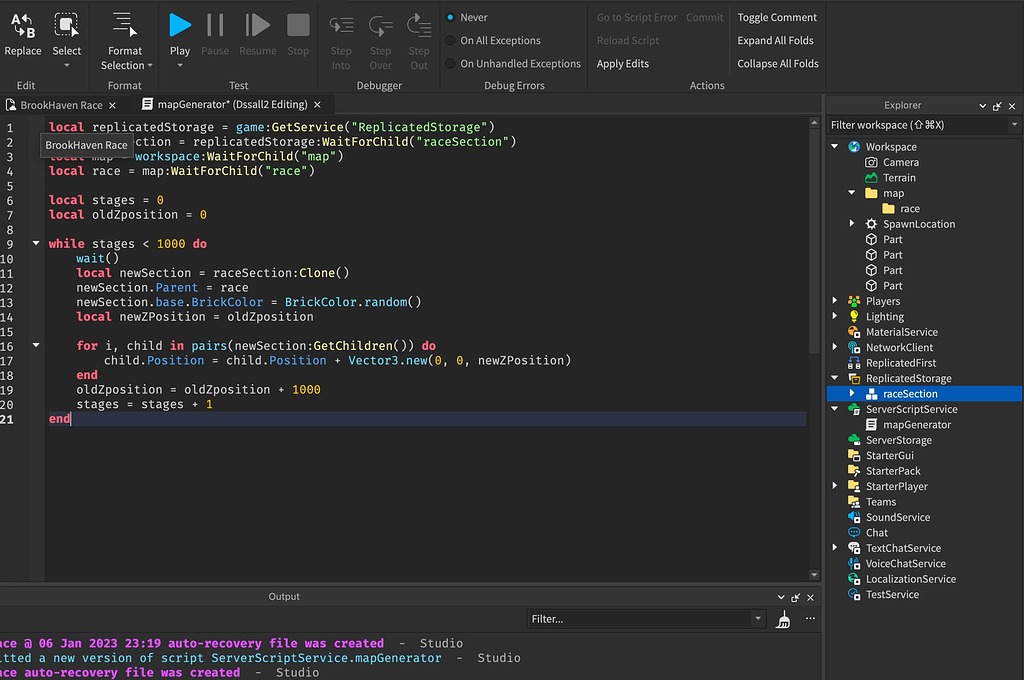The width and height of the screenshot is (1024, 680).
Task: Click Expand All Folds in the Actions section
Action: pyautogui.click(x=777, y=40)
